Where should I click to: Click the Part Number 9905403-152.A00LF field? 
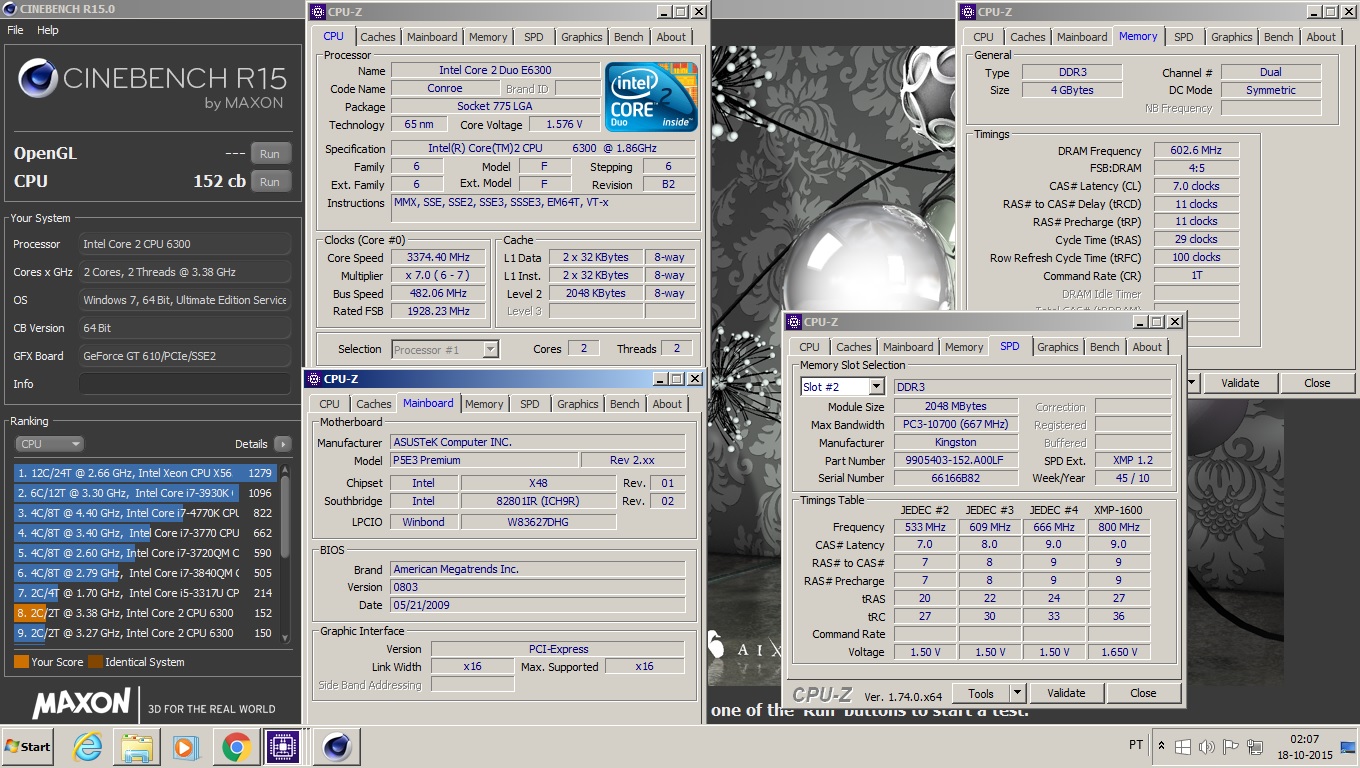[955, 461]
